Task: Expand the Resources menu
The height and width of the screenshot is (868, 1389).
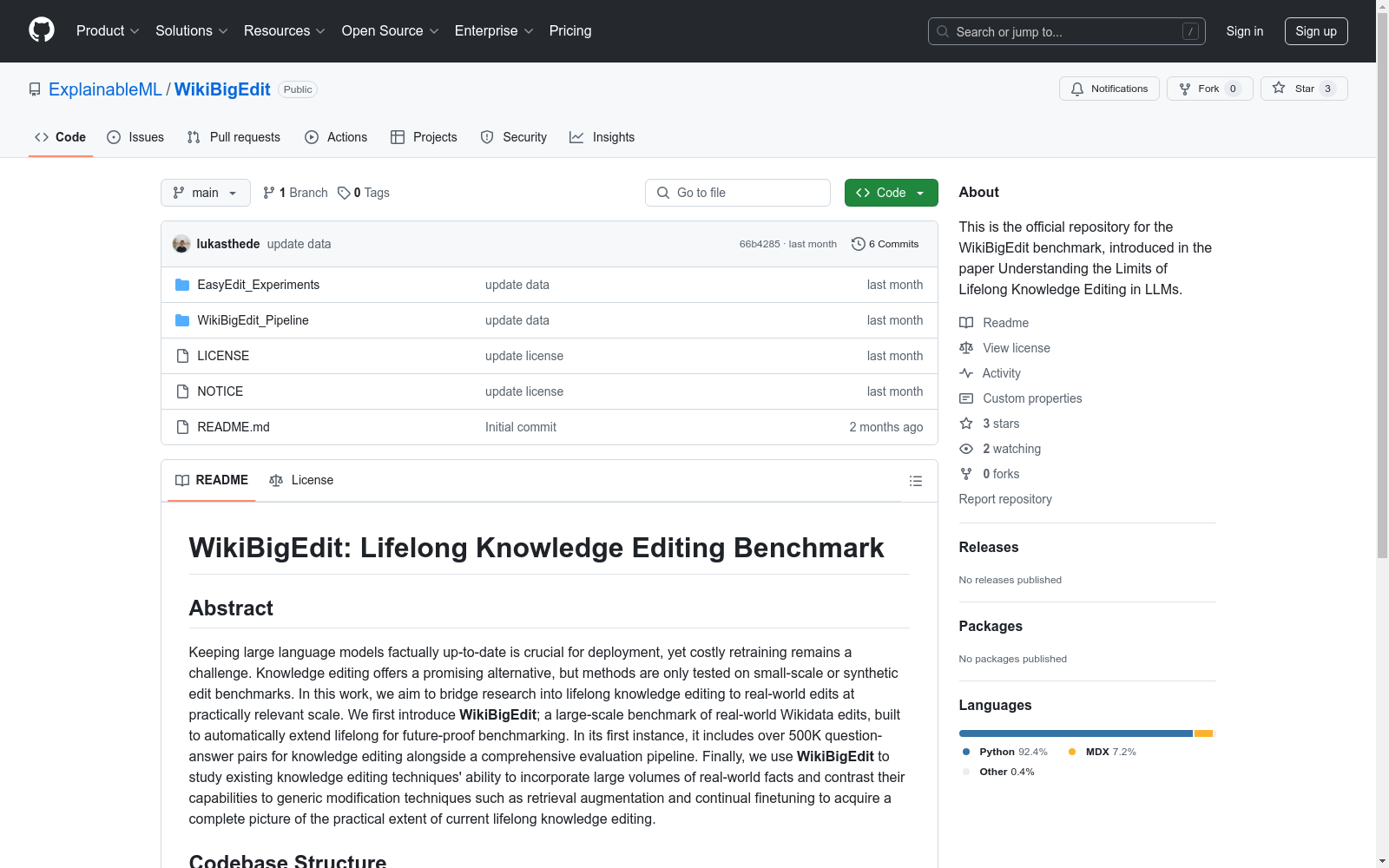Action: click(285, 31)
